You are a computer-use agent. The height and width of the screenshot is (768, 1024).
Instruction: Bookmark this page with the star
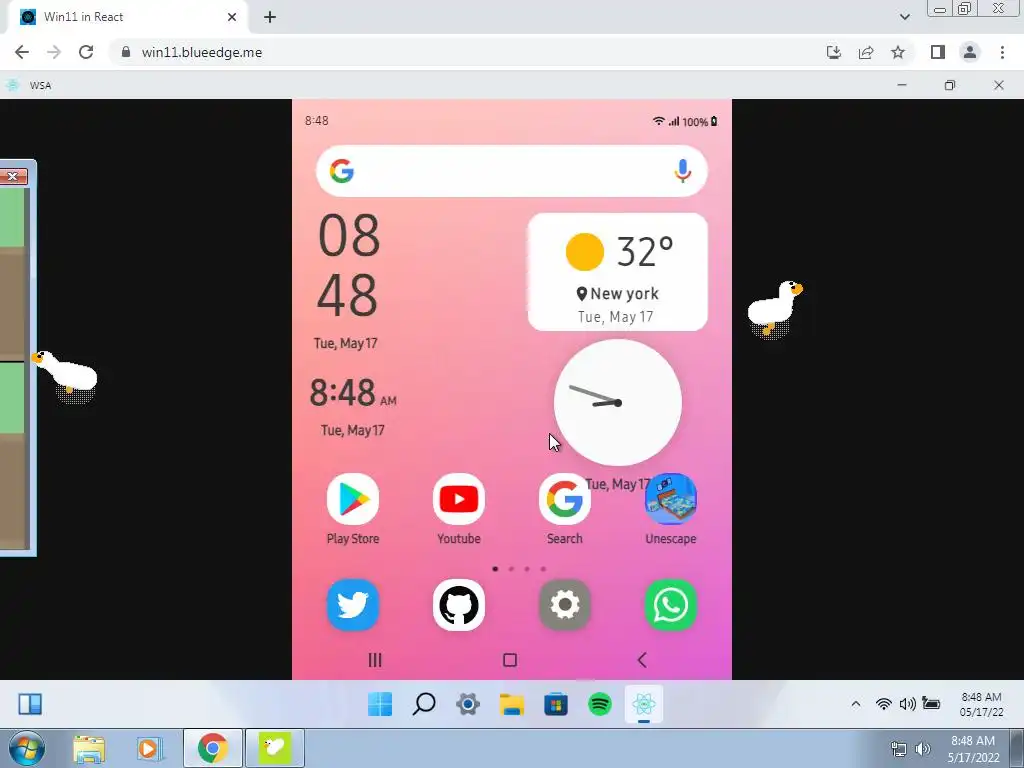(898, 52)
